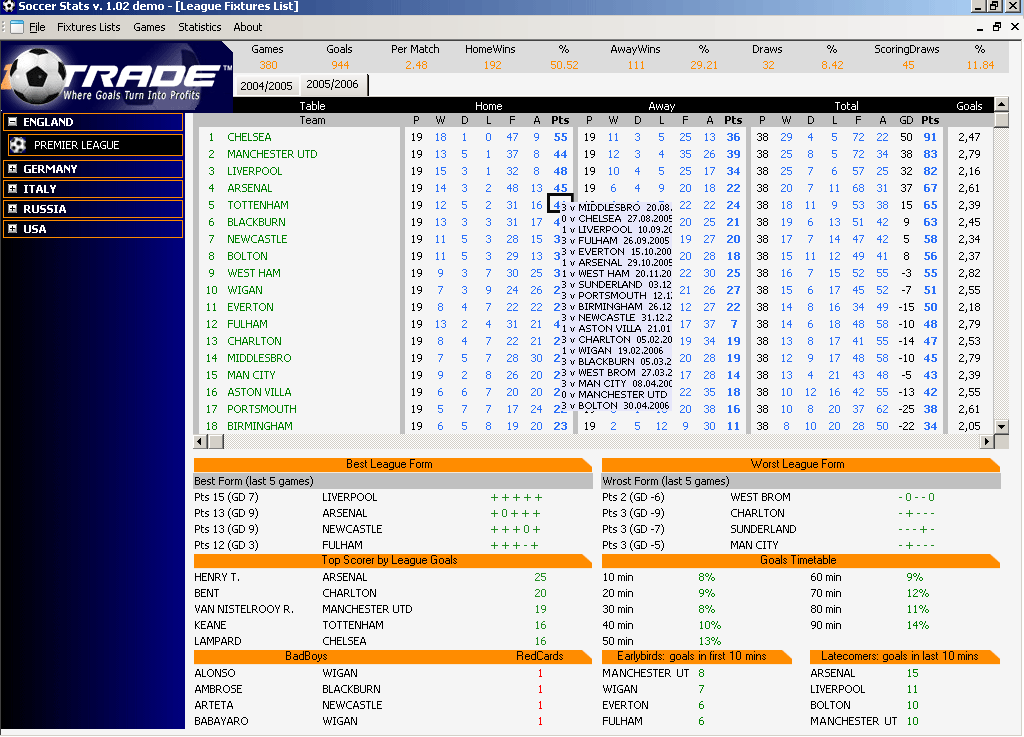Select EVERTON in the league table
1024x737 pixels.
(x=250, y=307)
